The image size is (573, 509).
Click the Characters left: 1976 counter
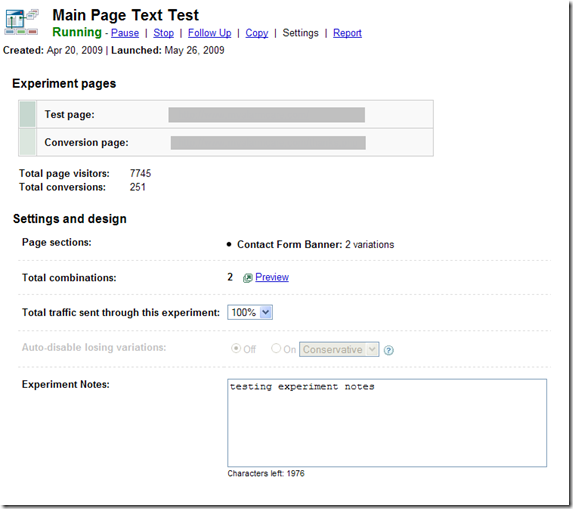coord(266,474)
